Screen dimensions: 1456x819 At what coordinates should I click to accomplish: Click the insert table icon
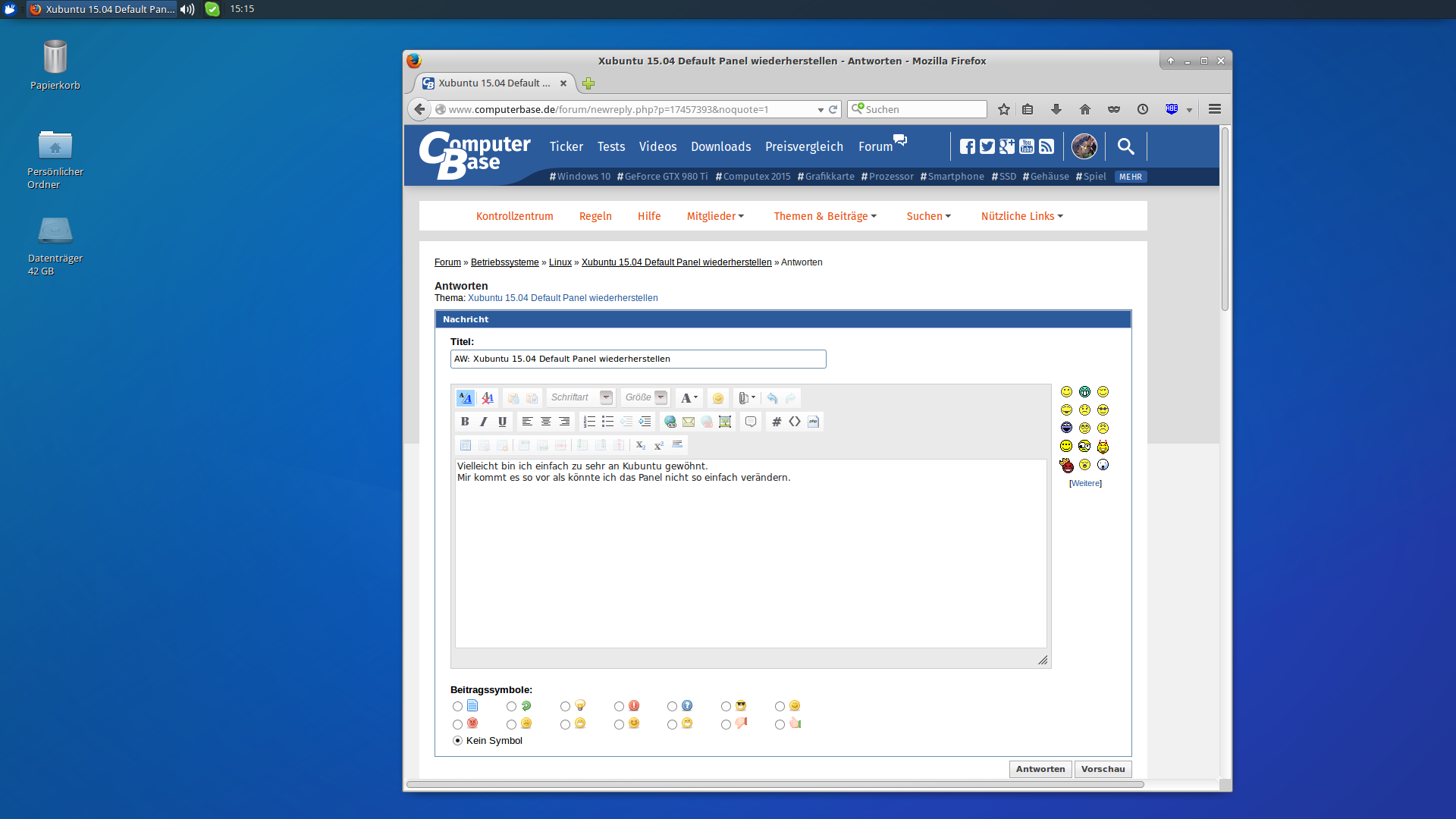[466, 445]
